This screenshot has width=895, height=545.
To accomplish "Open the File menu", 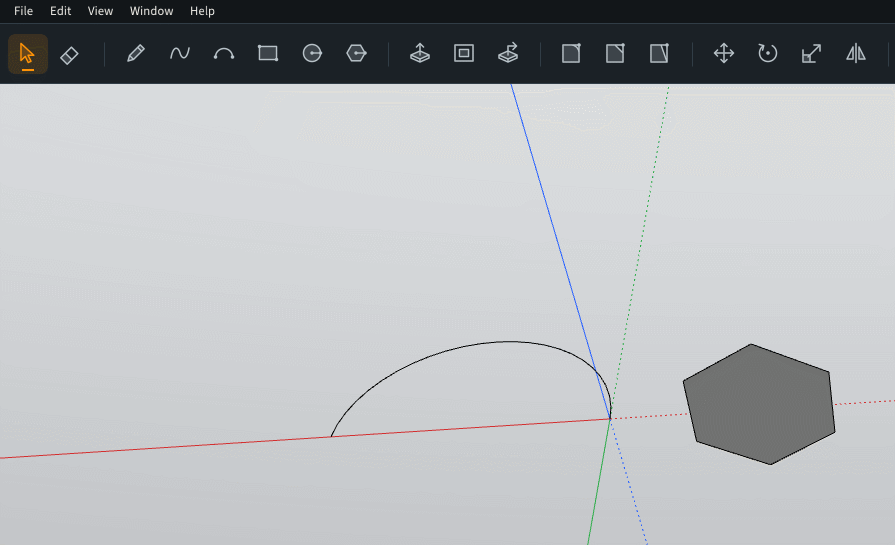I will [23, 11].
